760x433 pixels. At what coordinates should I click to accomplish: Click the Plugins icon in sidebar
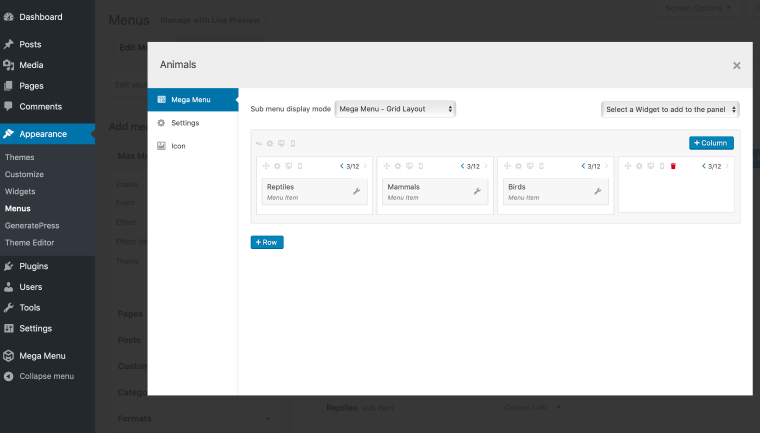pyautogui.click(x=8, y=266)
